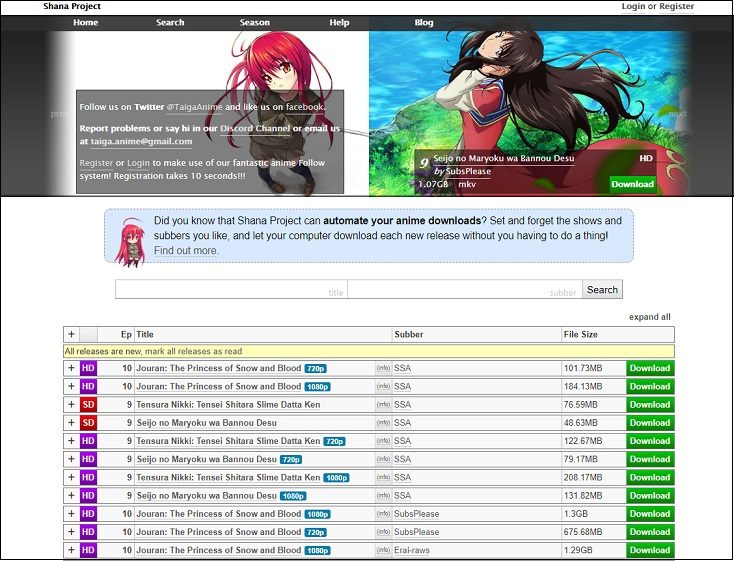Expand the Seijo no Maryoku 720p row
This screenshot has height=561, width=734.
tap(71, 459)
